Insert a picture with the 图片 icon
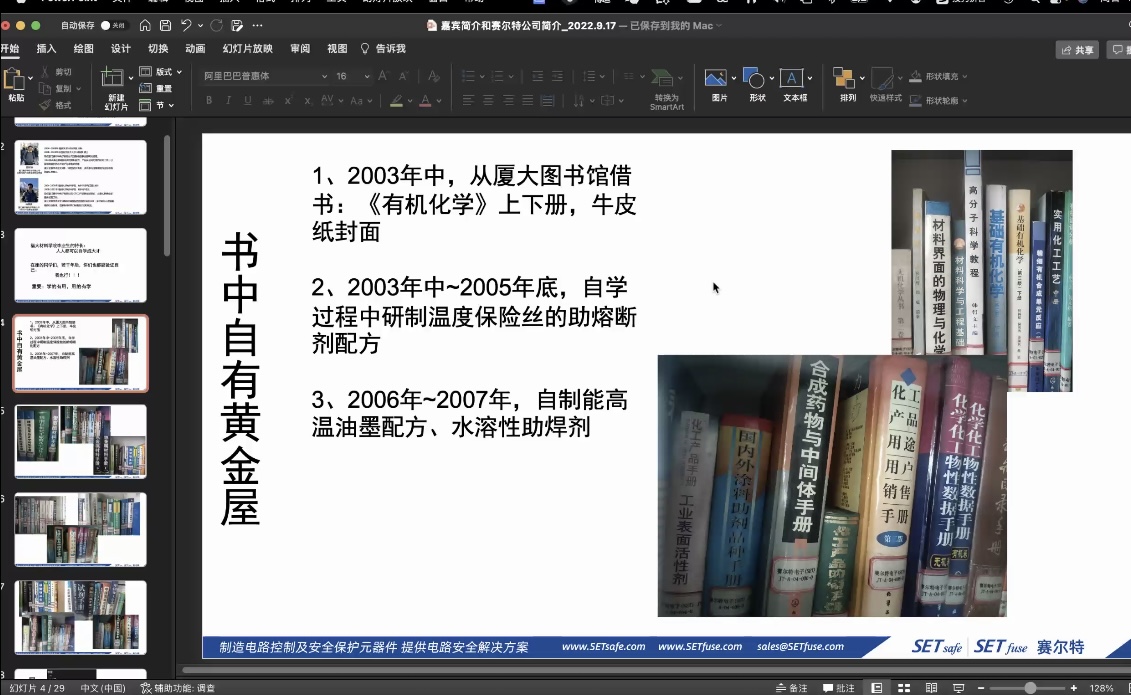The image size is (1131, 695). tap(716, 79)
